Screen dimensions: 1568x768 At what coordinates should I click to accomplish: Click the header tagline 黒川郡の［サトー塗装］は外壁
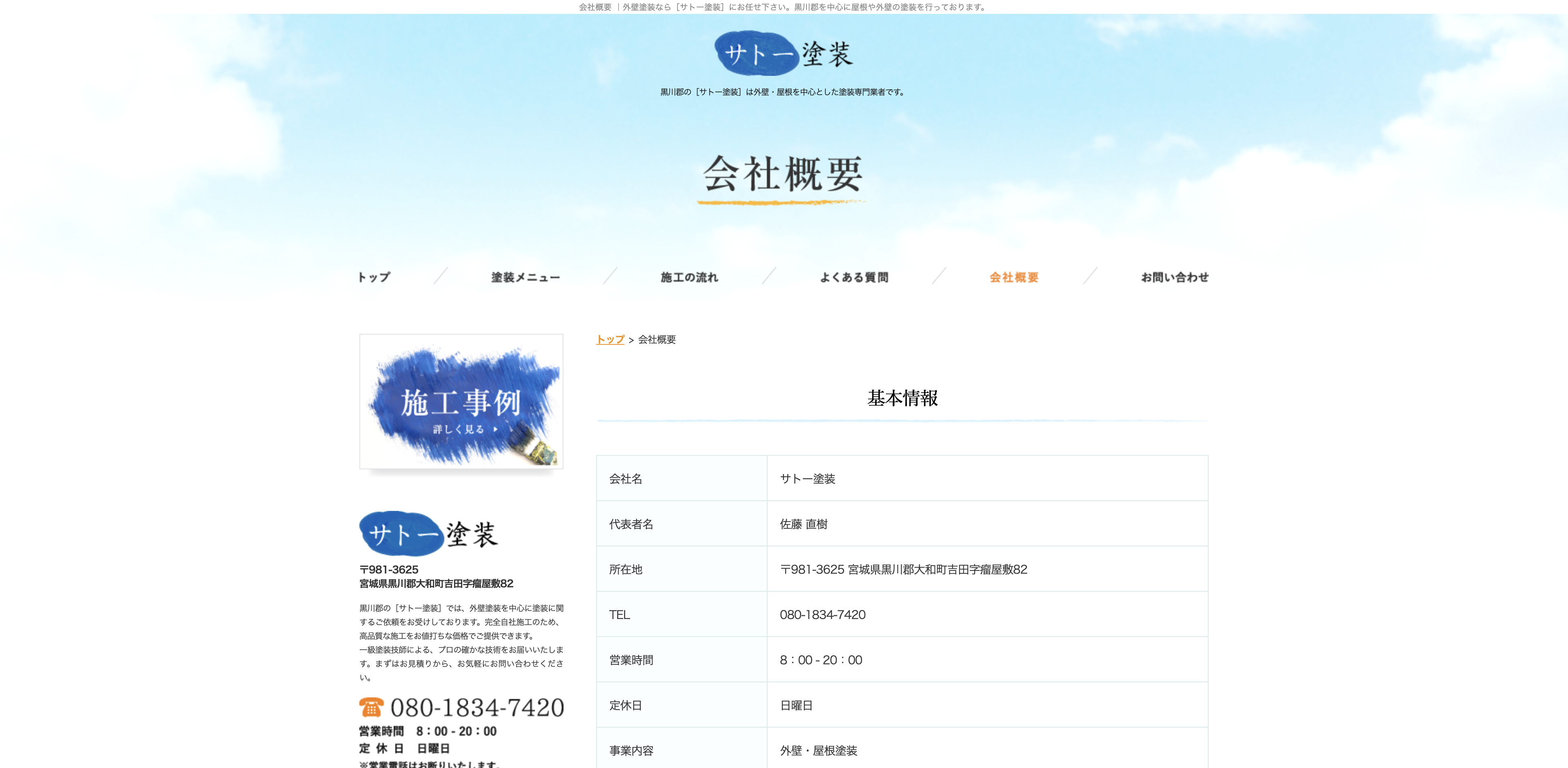[x=784, y=92]
